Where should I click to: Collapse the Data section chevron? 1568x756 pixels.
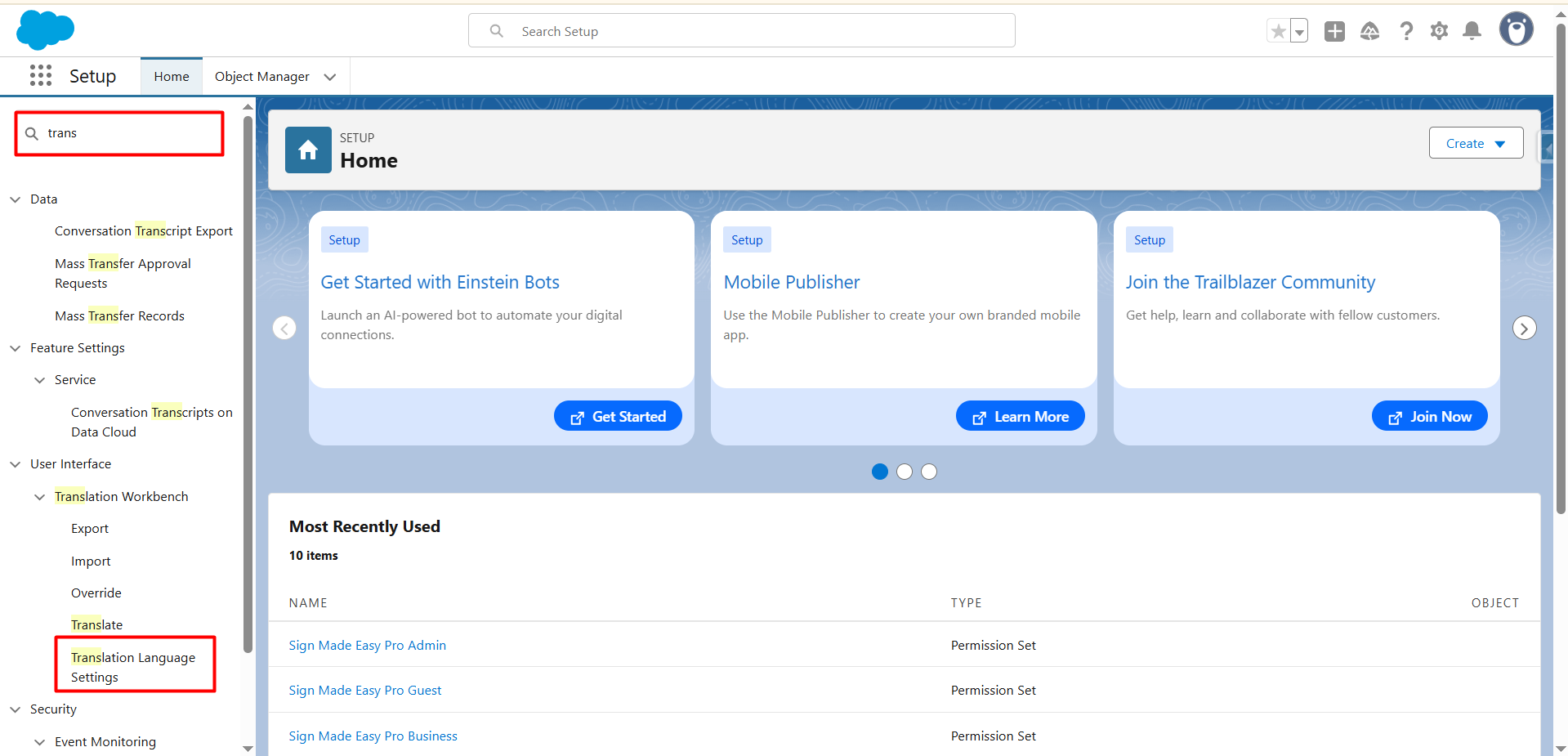[16, 199]
